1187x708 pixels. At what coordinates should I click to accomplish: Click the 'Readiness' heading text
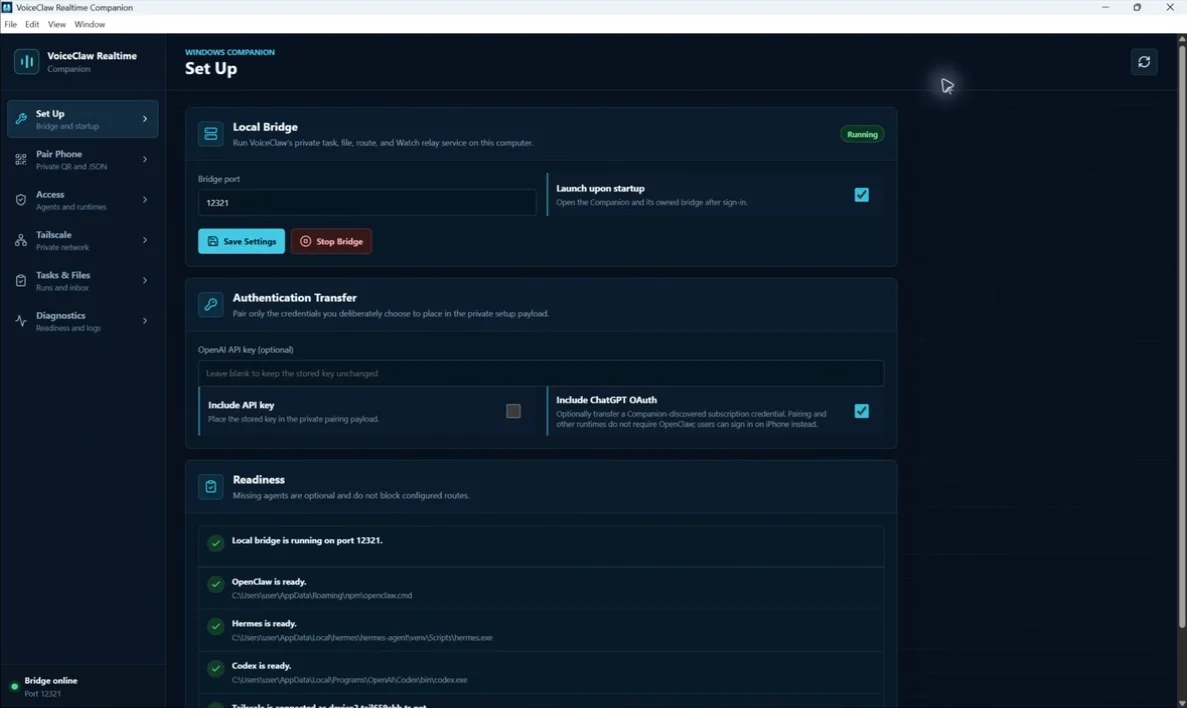tap(259, 479)
